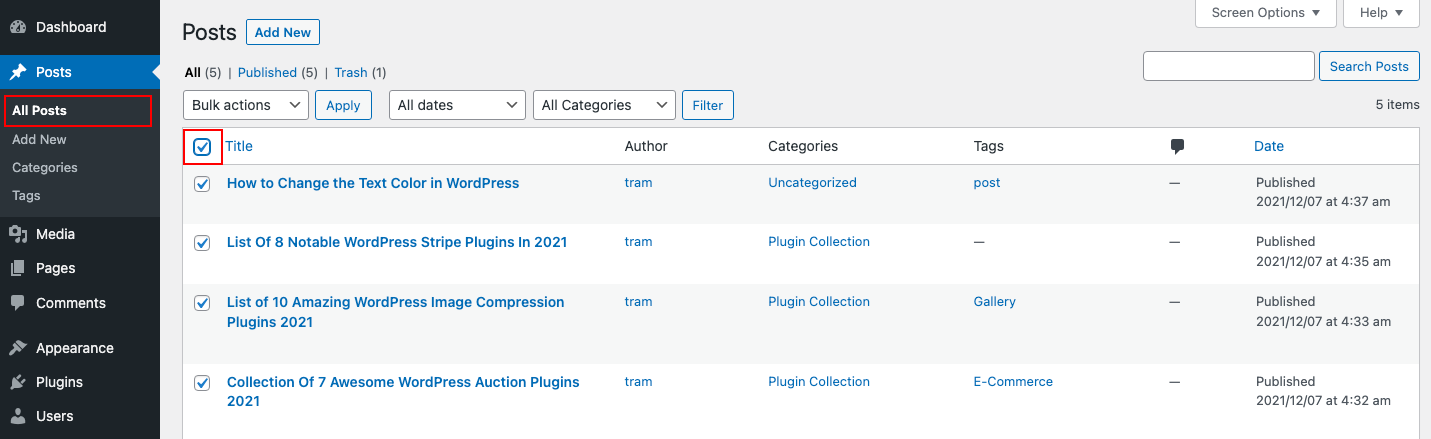
Task: Sort posts by Title column
Action: click(239, 146)
